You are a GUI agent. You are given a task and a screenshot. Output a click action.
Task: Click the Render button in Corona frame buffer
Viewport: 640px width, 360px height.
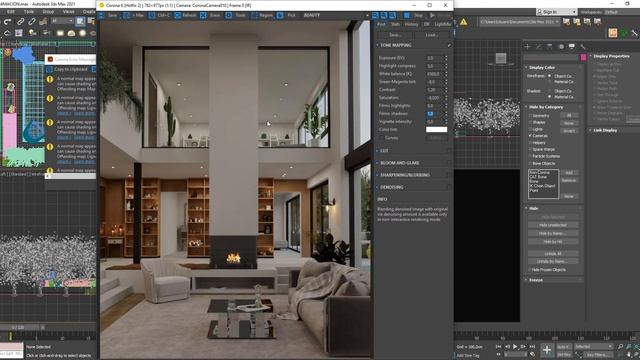440,15
